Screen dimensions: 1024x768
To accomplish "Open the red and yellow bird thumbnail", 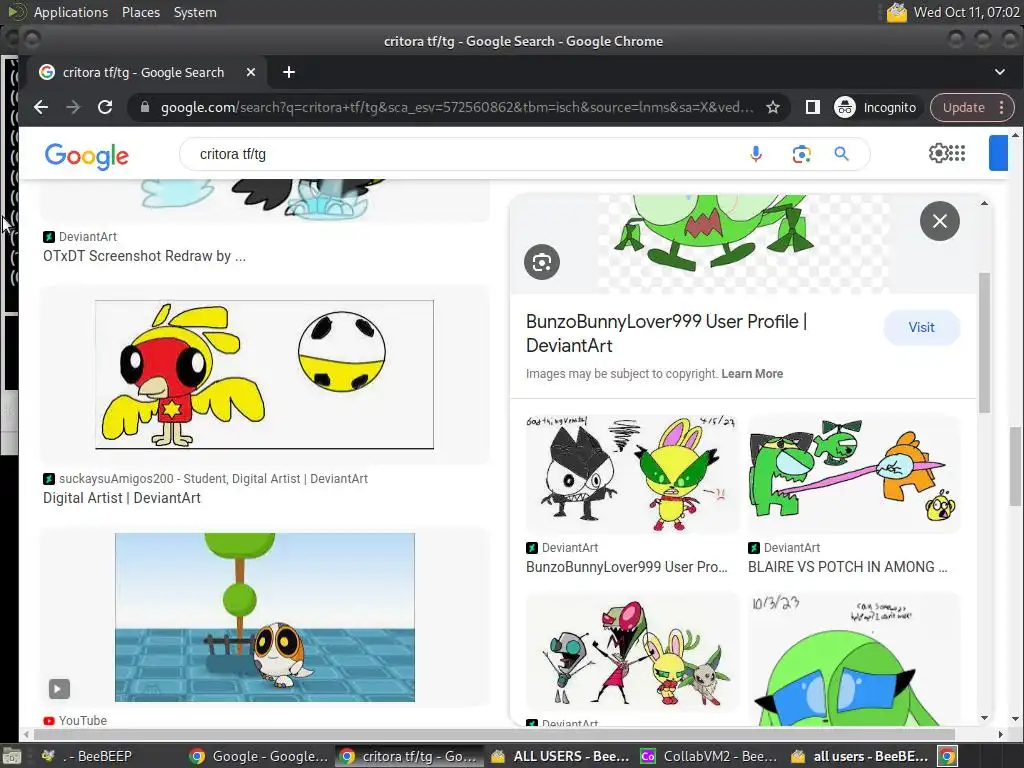I will [264, 374].
